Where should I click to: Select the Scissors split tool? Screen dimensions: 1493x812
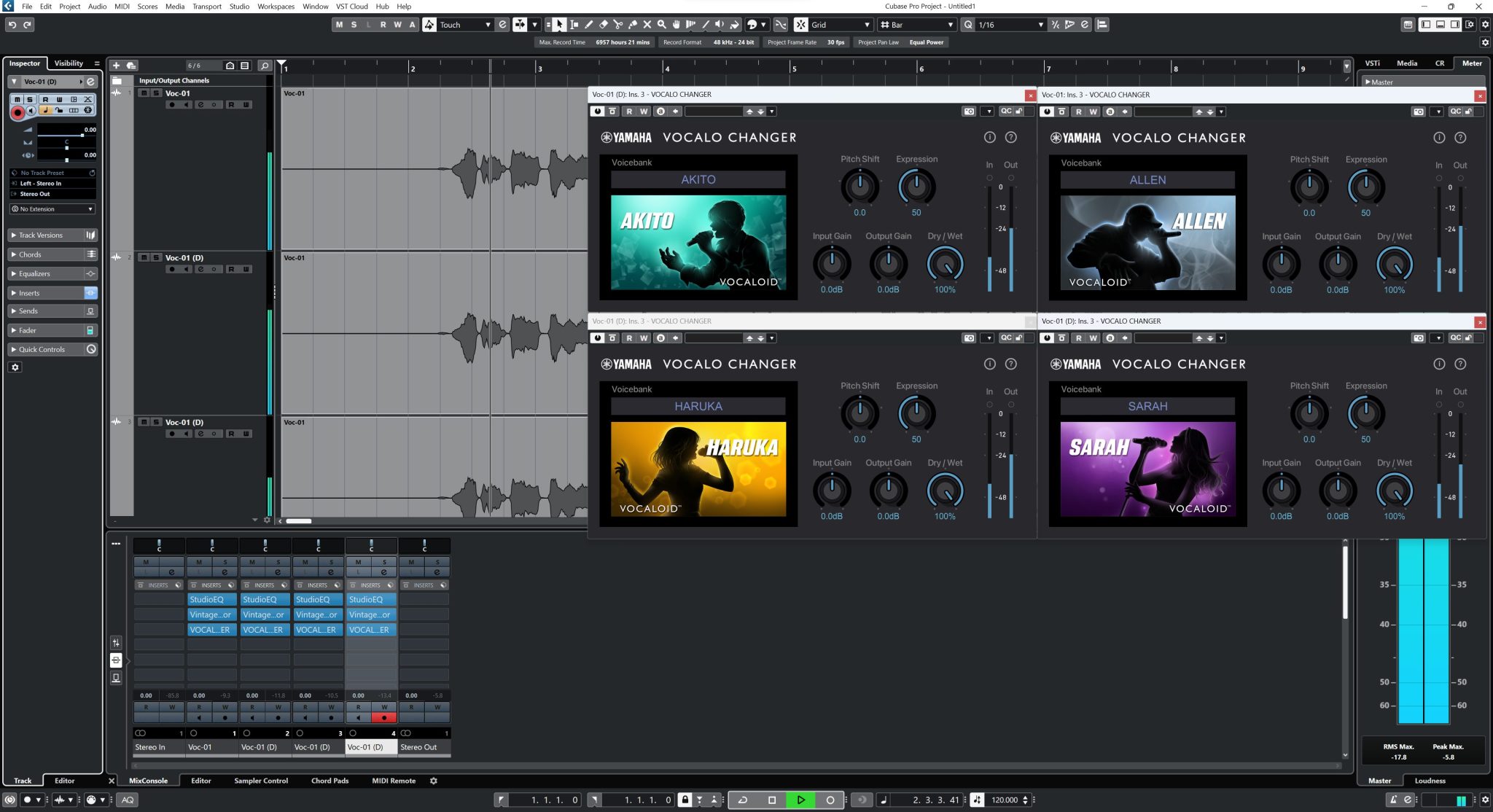click(x=618, y=24)
